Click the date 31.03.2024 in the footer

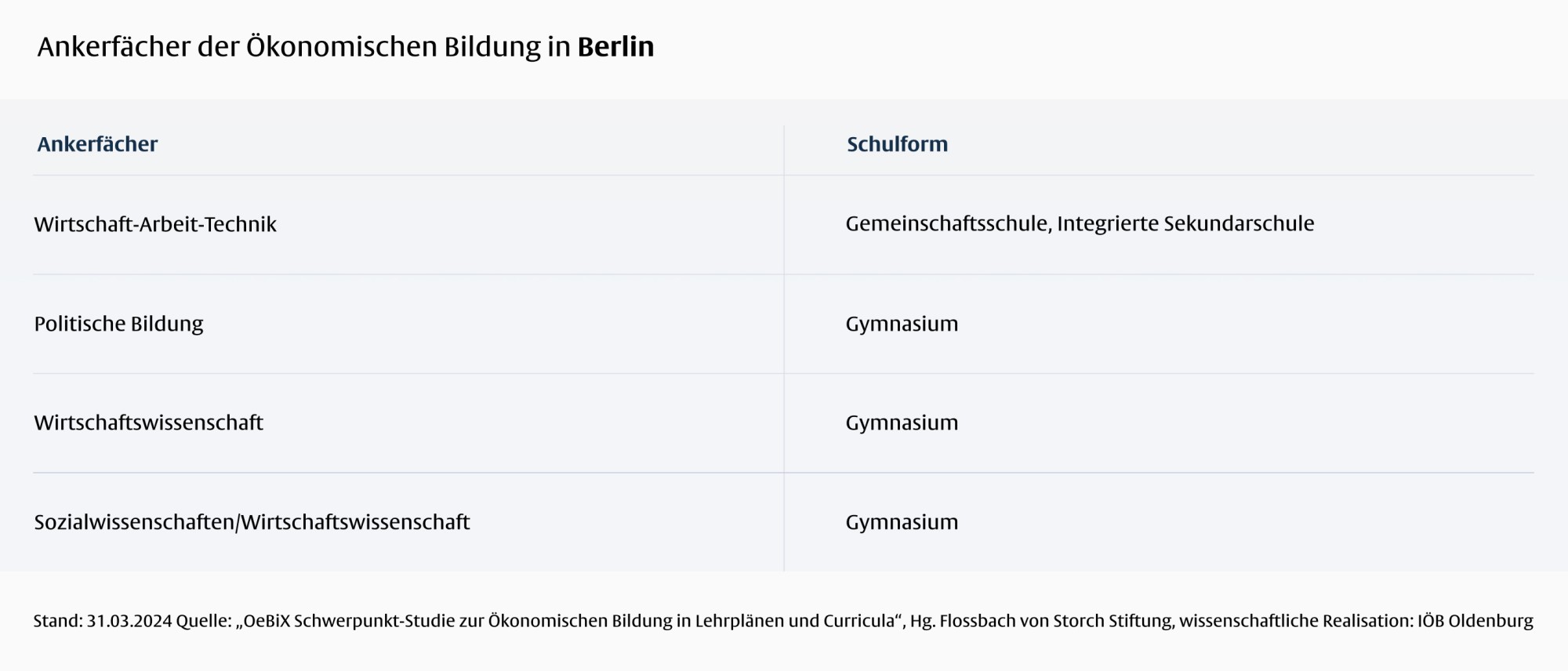pos(129,621)
